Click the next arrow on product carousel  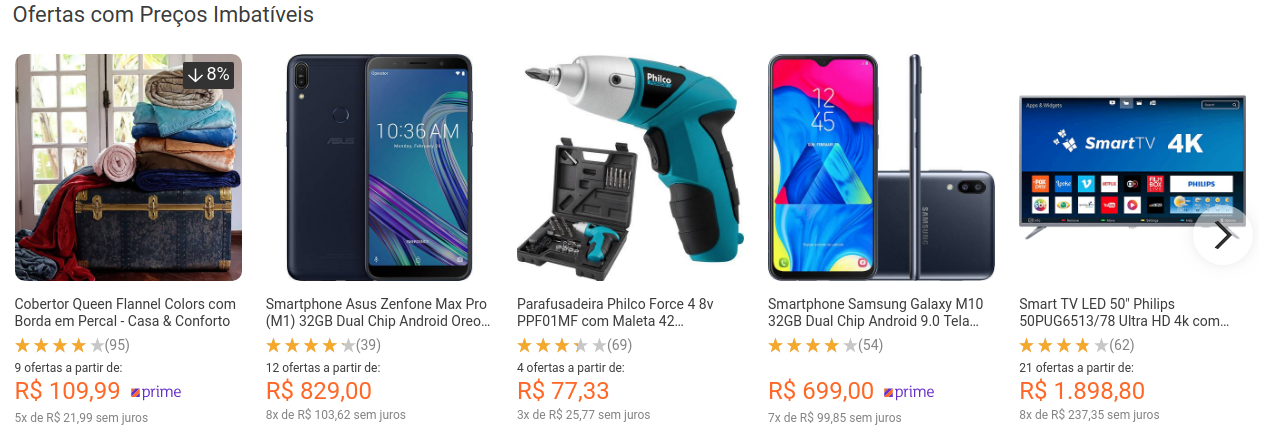[x=1222, y=236]
